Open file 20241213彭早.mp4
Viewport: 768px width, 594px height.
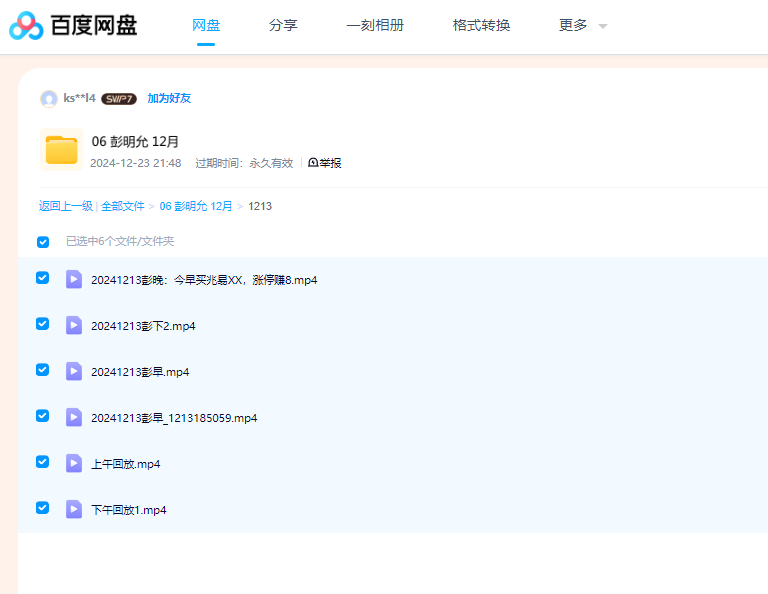pyautogui.click(x=140, y=372)
